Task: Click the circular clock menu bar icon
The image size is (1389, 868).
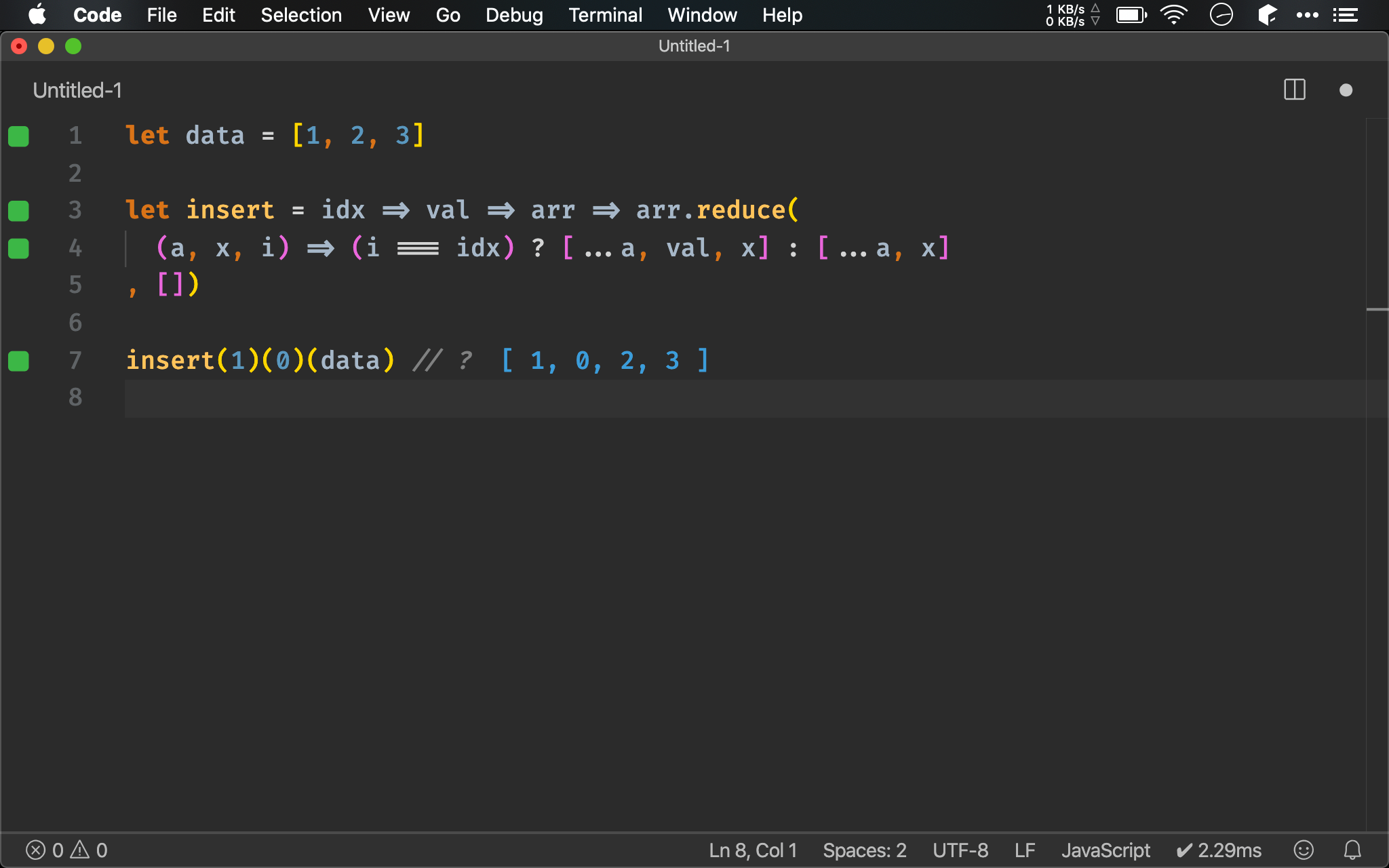Action: click(1221, 15)
